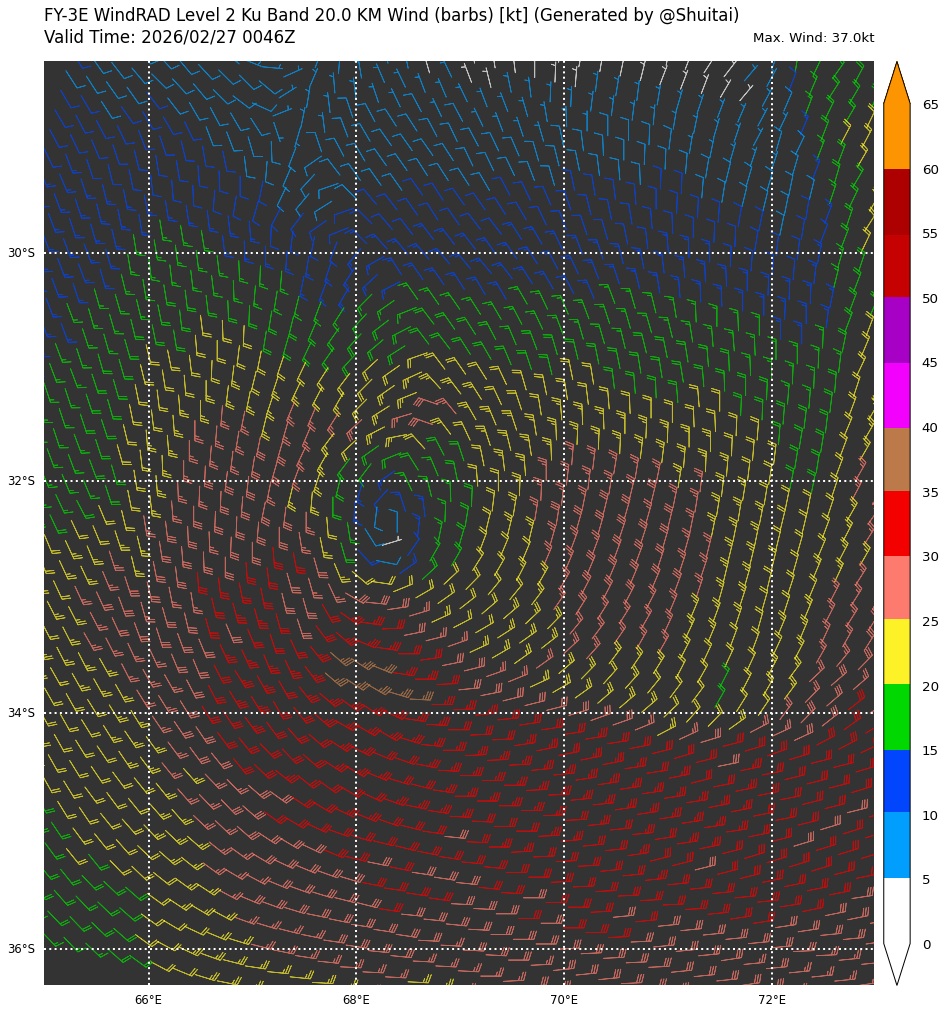946x1014 pixels.
Task: Click the white arrow tip below the colorbar
Action: tap(896, 964)
